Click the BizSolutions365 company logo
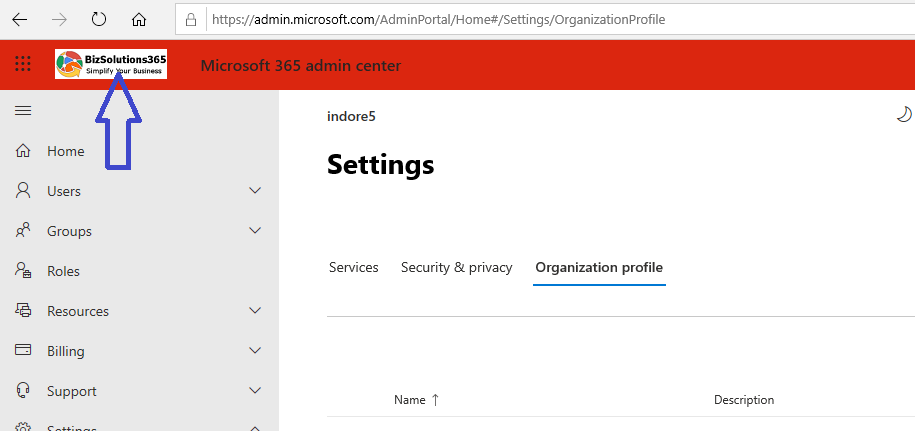Image resolution: width=915 pixels, height=431 pixels. pos(111,65)
